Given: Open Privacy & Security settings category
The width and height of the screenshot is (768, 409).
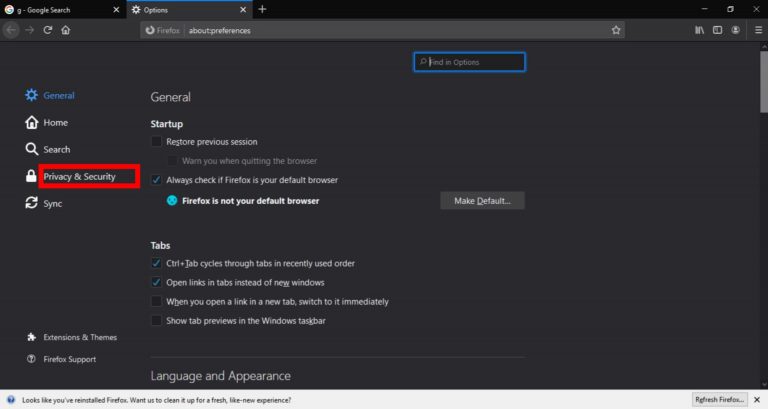Looking at the screenshot, I should [x=80, y=177].
